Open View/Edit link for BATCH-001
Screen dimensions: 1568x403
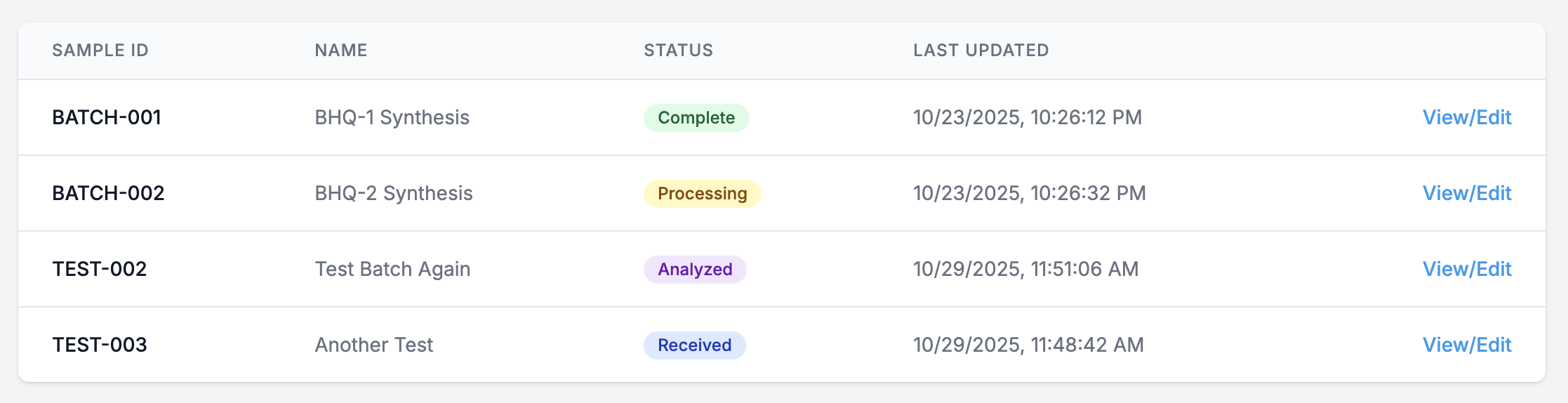[1466, 117]
